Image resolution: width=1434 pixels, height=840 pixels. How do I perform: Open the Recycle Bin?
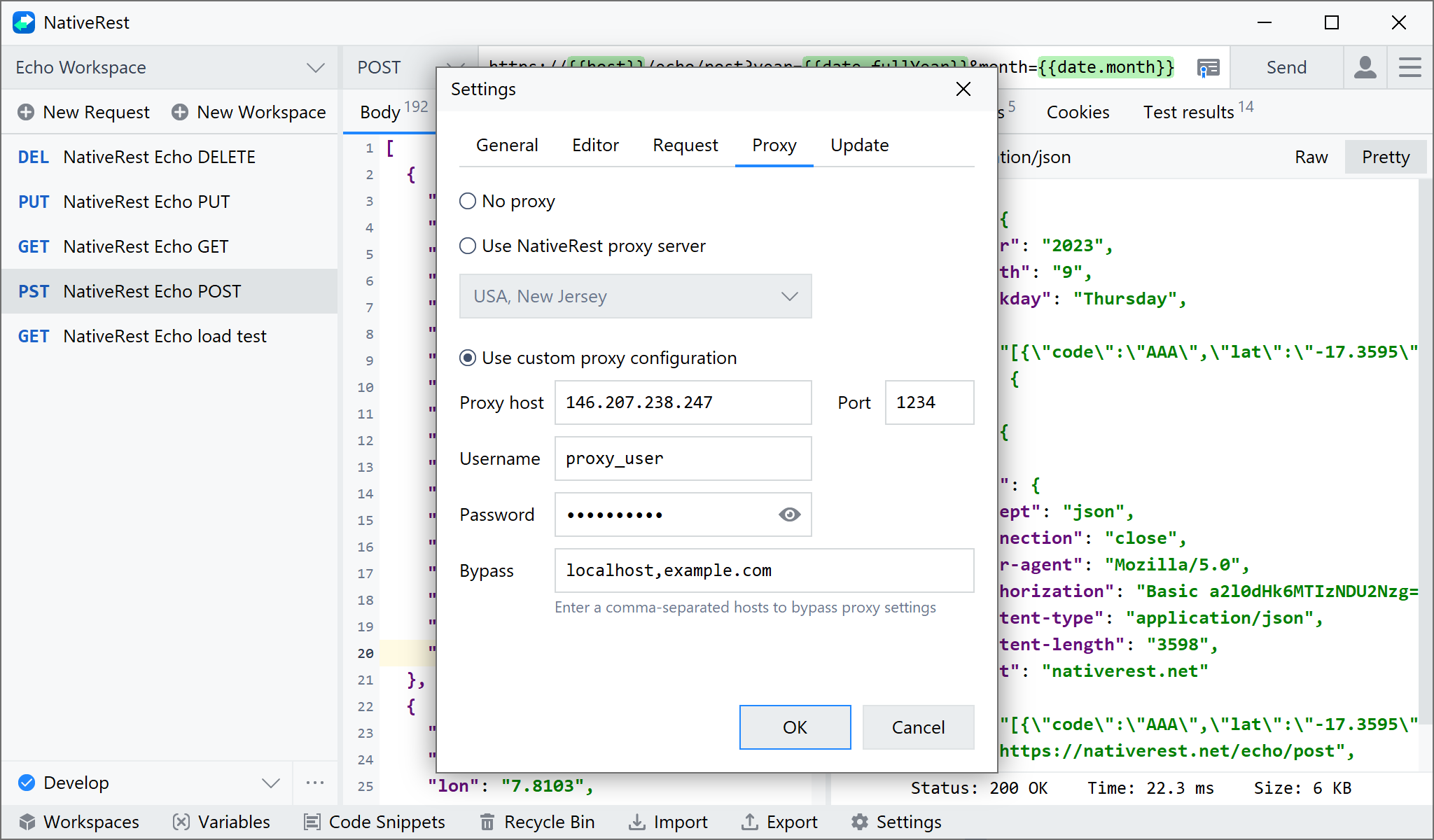click(537, 822)
